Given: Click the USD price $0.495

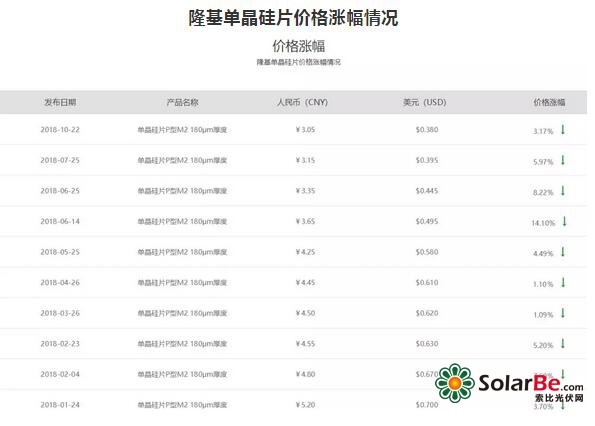Looking at the screenshot, I should (x=427, y=221).
